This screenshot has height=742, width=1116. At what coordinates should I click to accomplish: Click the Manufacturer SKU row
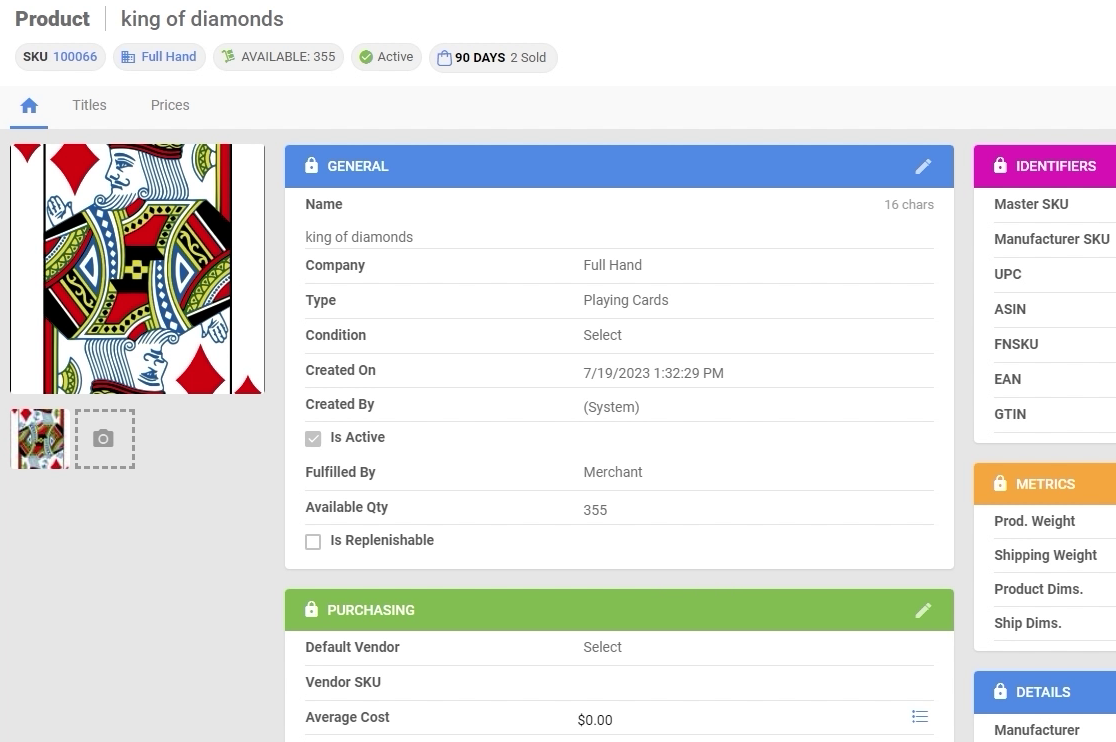[1055, 239]
